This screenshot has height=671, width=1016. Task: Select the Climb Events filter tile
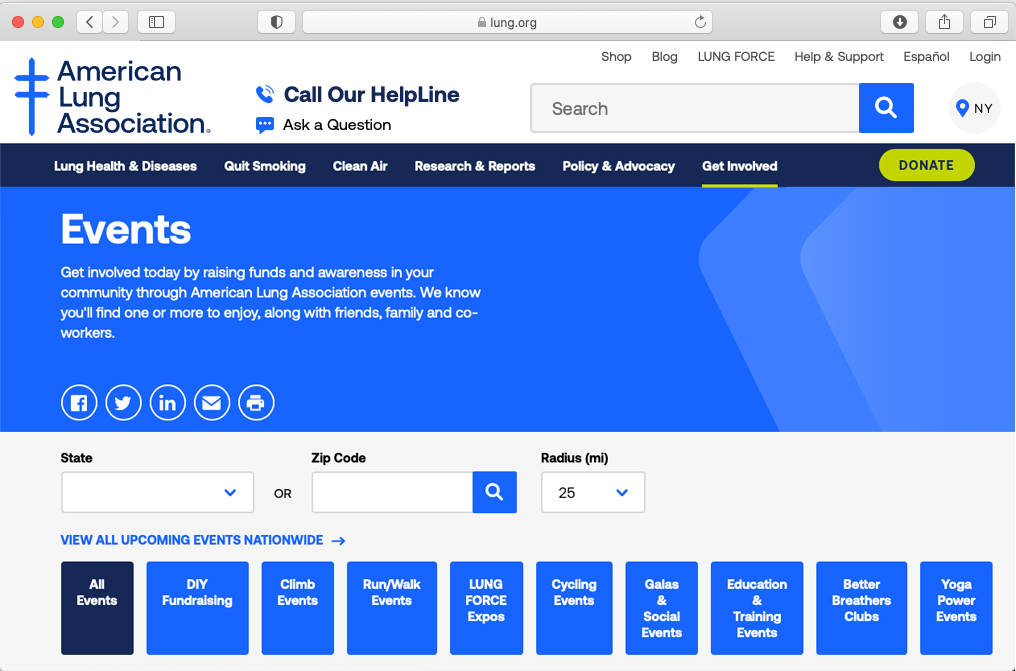(297, 608)
